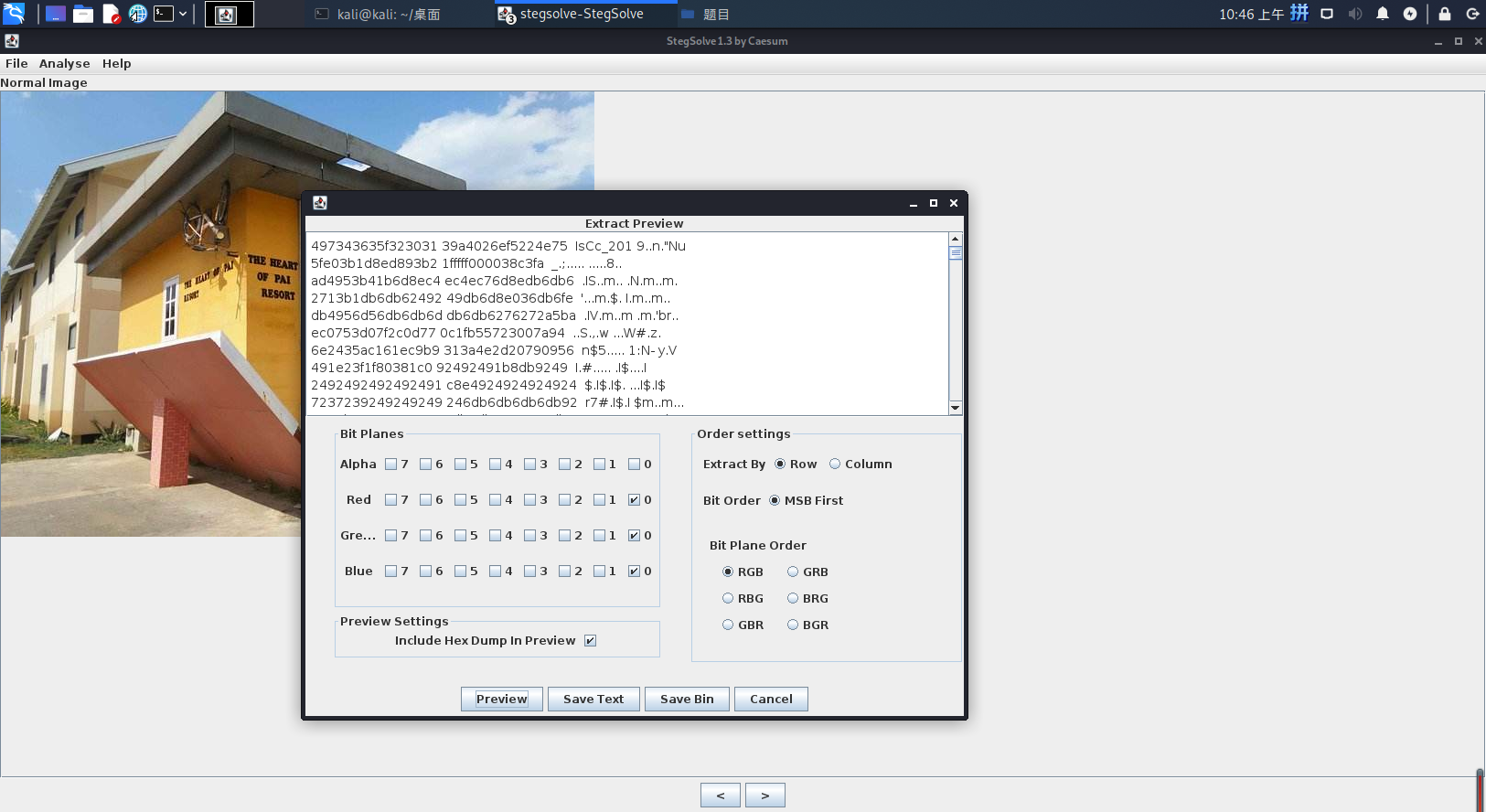Click the pinyin input method indicator
This screenshot has width=1486, height=812.
1299,13
